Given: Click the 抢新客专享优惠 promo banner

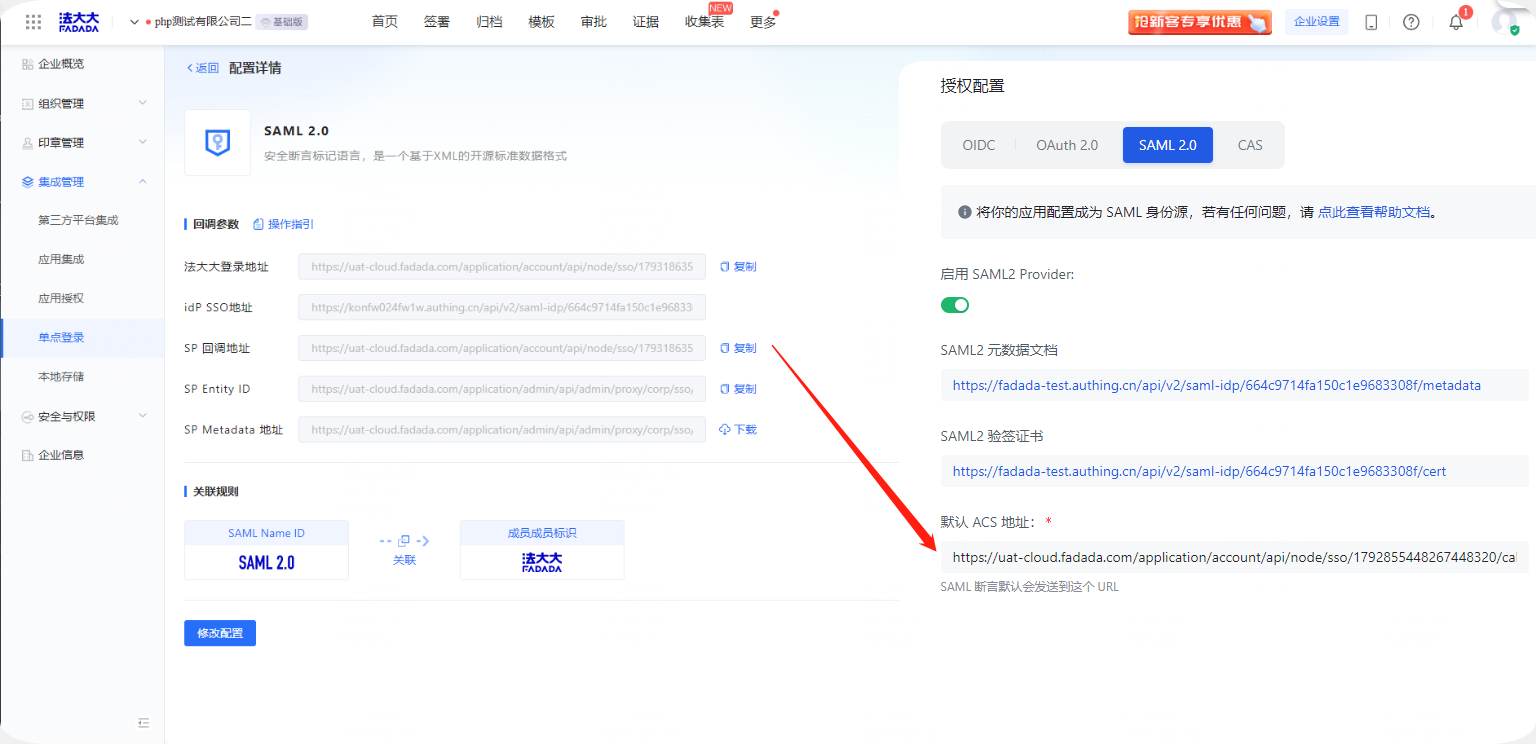Looking at the screenshot, I should pyautogui.click(x=1200, y=22).
